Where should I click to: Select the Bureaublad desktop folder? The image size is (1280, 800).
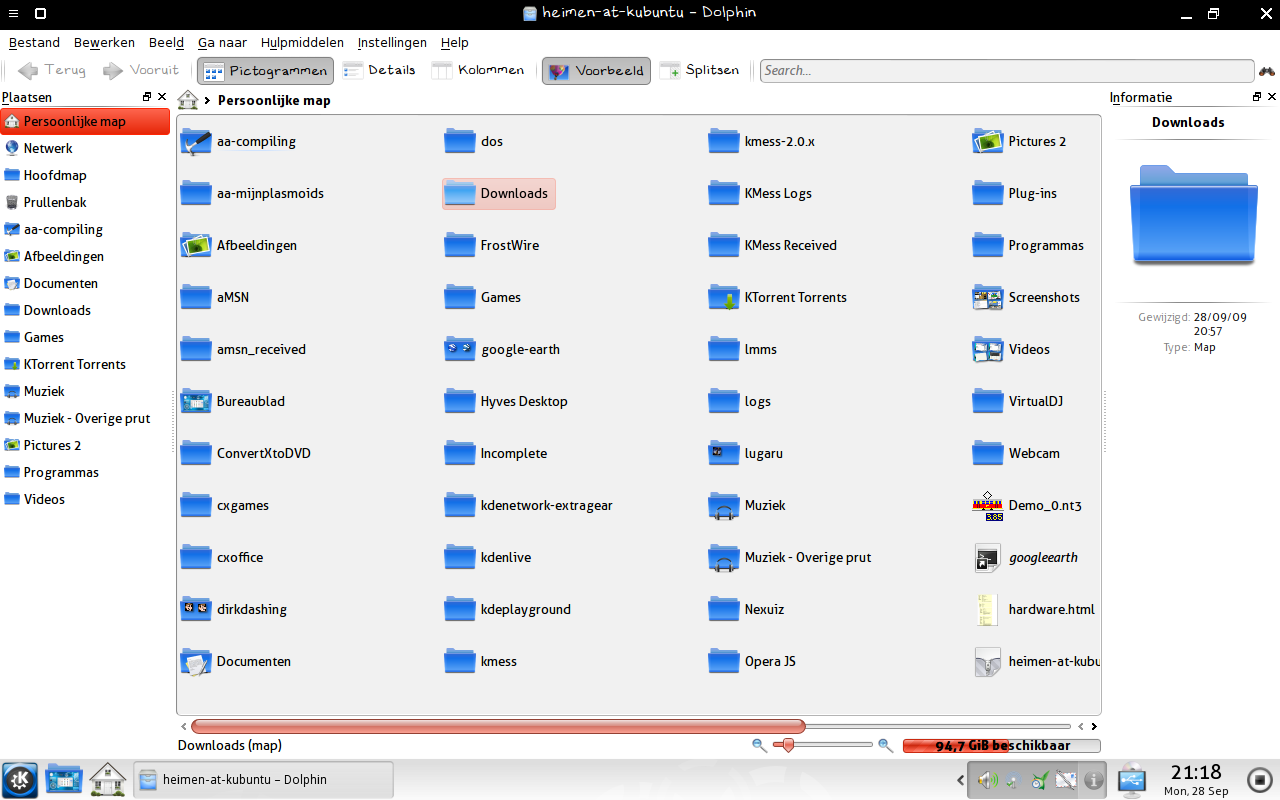pos(232,401)
